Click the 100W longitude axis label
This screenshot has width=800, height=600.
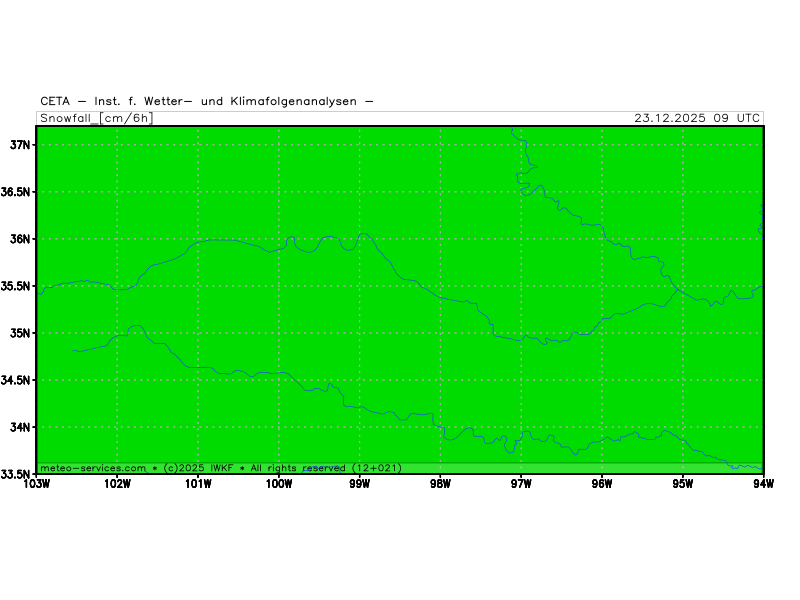click(x=279, y=485)
